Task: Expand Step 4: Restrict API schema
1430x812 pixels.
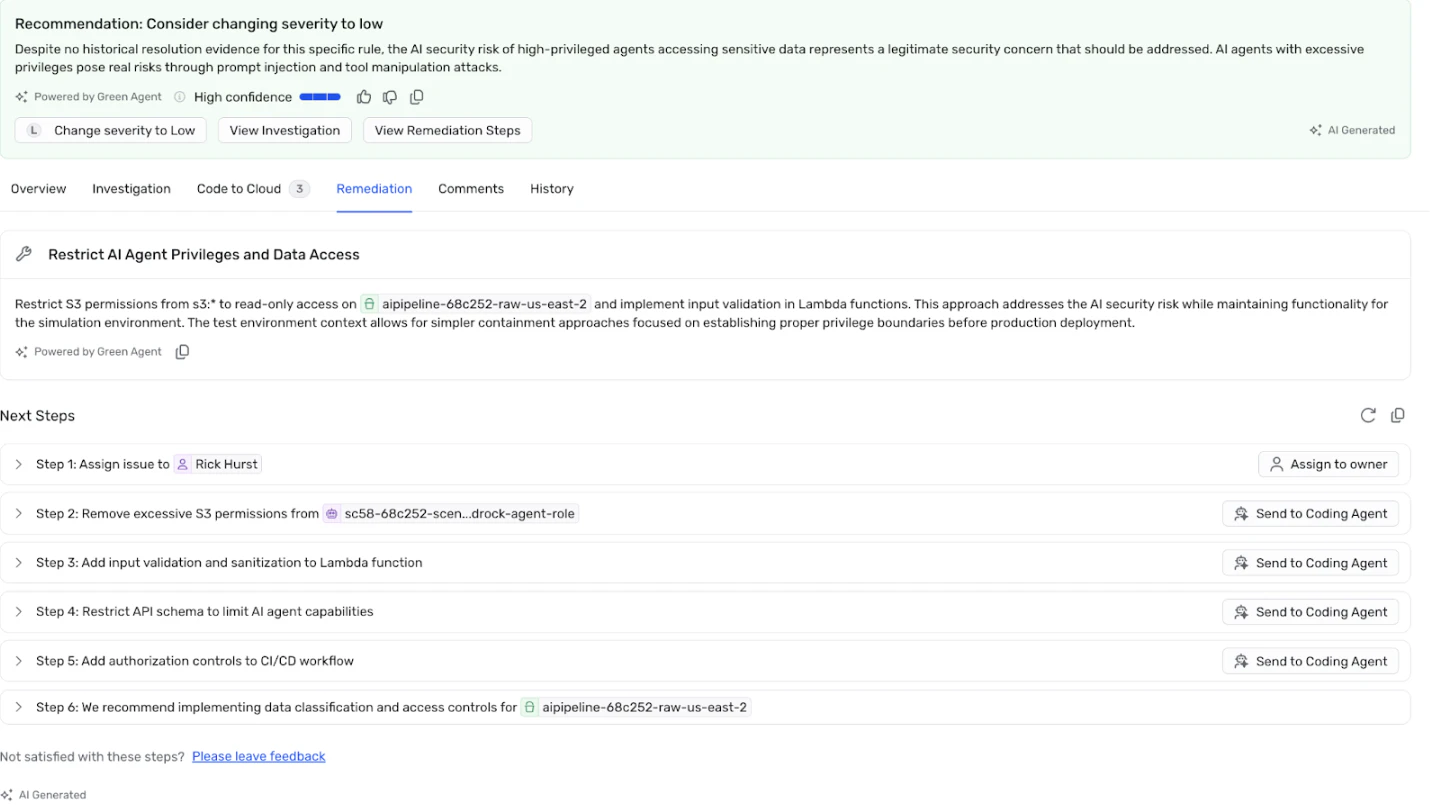Action: [x=18, y=612]
